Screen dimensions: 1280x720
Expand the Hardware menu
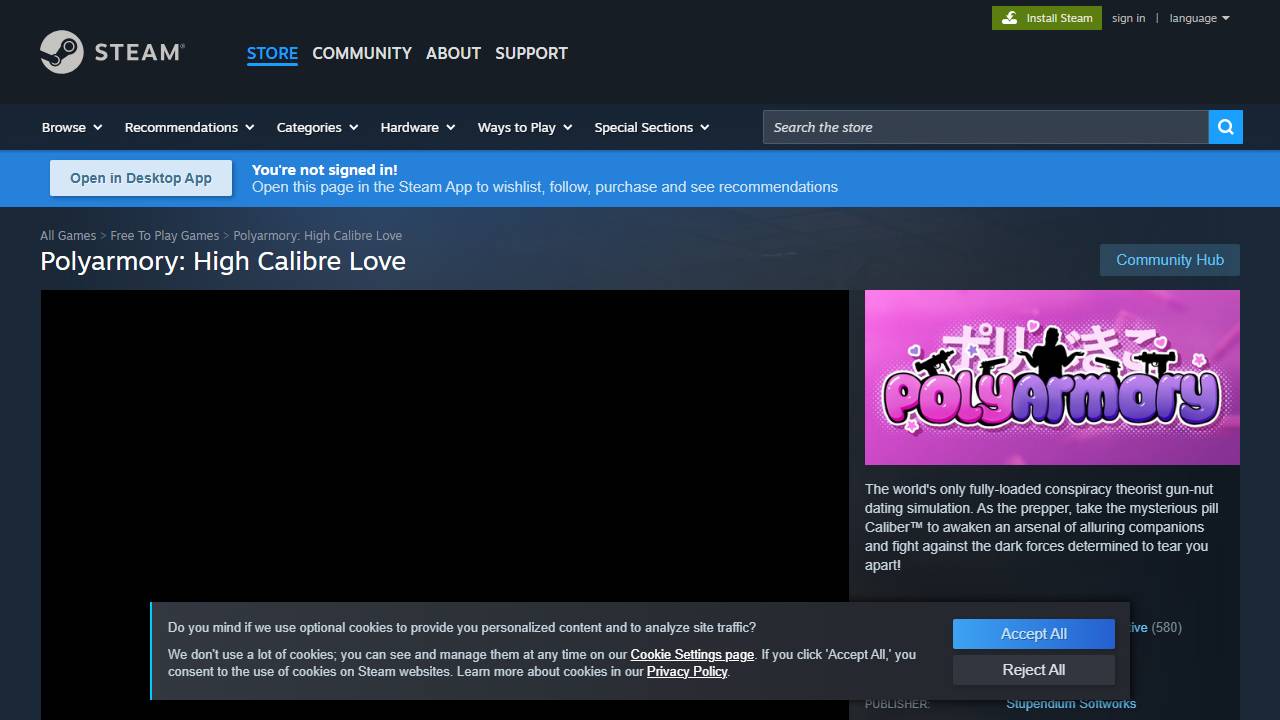pyautogui.click(x=418, y=127)
